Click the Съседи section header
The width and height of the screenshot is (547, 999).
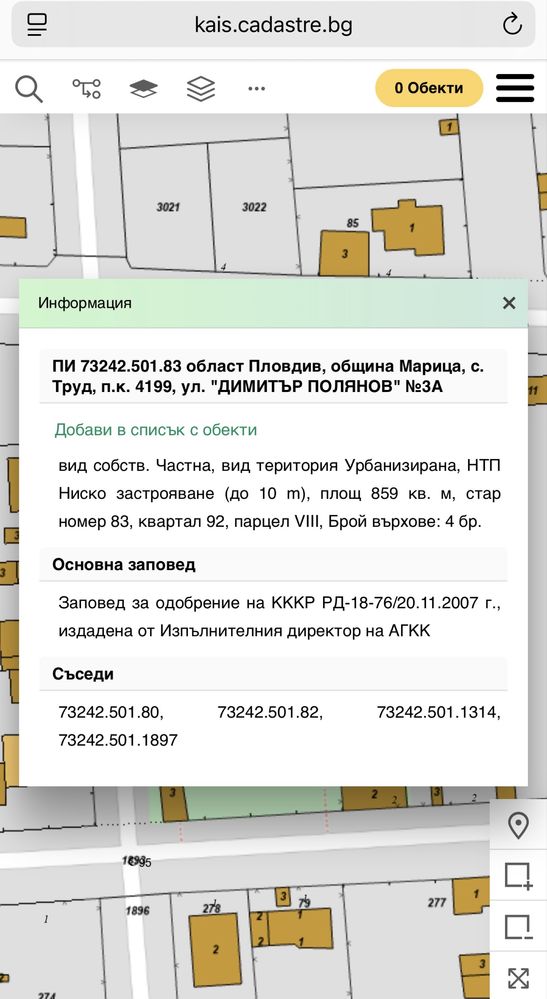click(x=273, y=674)
